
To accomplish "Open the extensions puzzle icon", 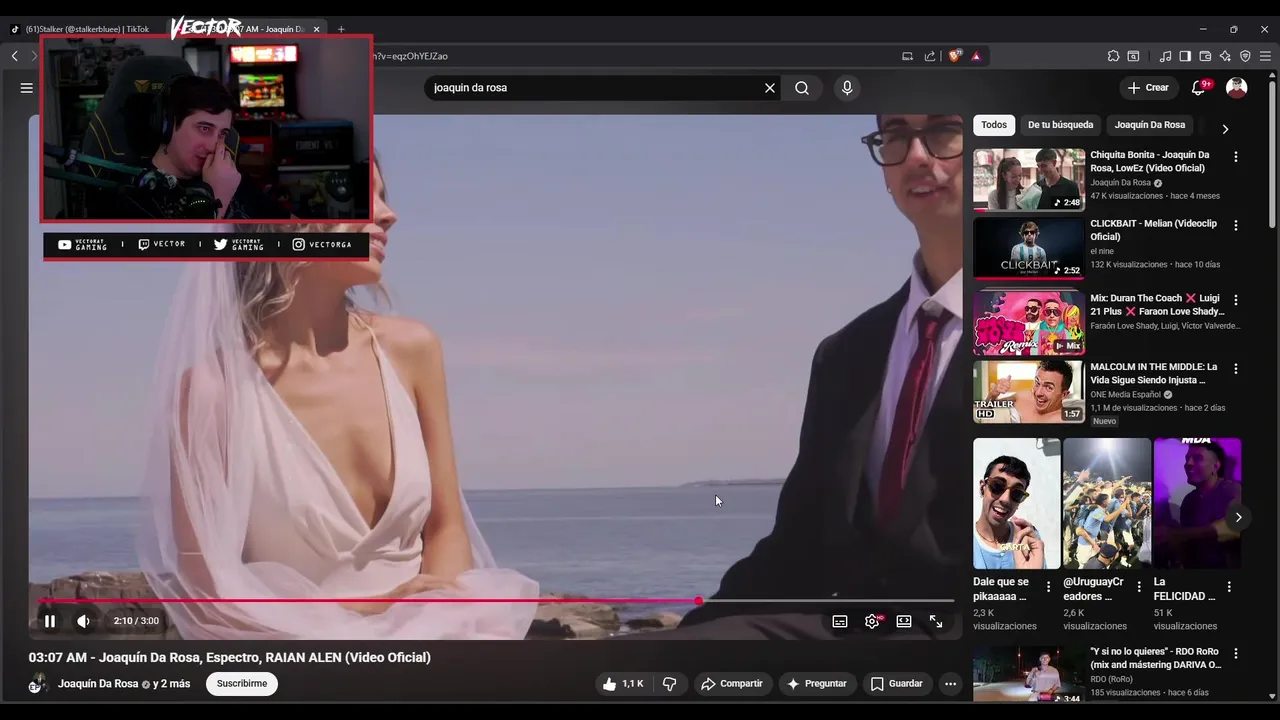I will (1113, 56).
